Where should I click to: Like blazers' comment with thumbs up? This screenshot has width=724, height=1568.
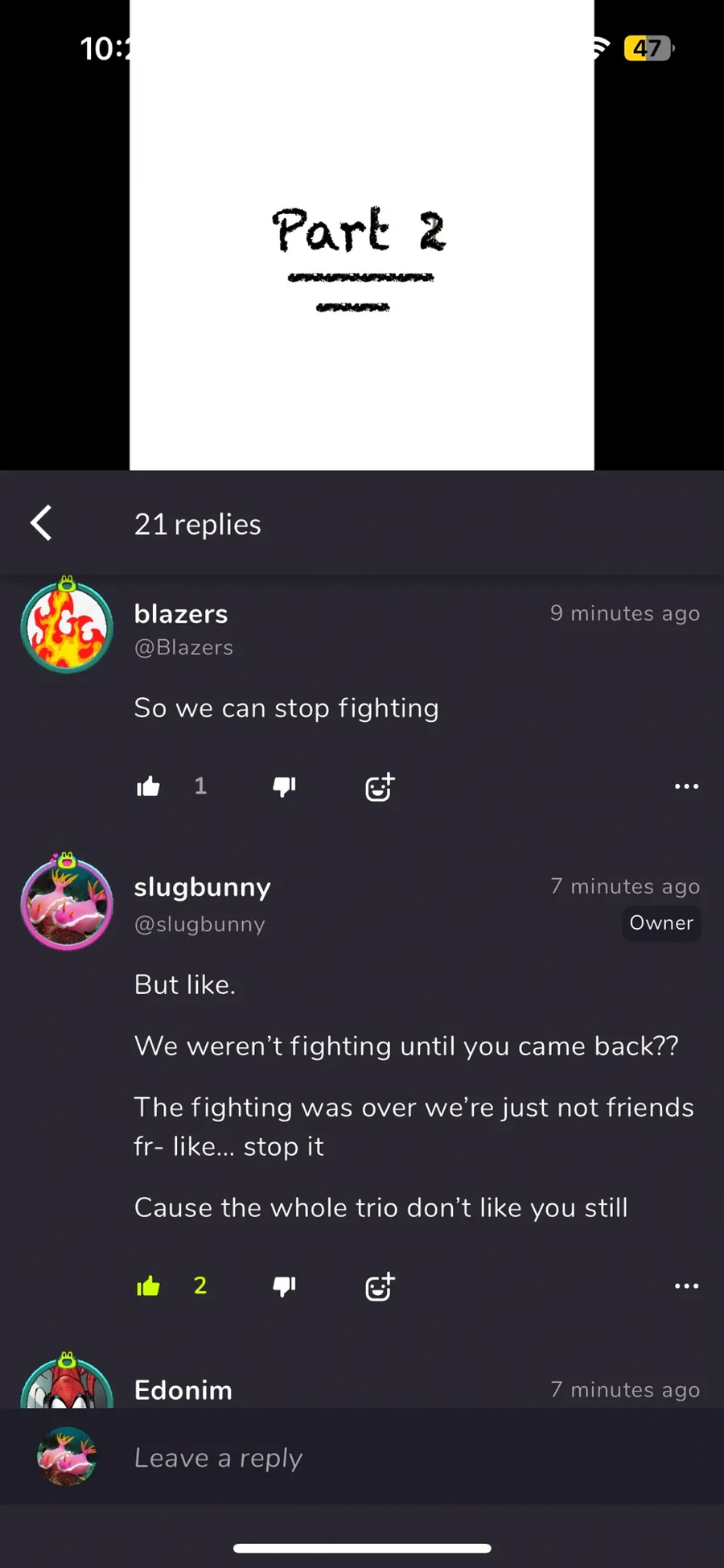(x=149, y=786)
